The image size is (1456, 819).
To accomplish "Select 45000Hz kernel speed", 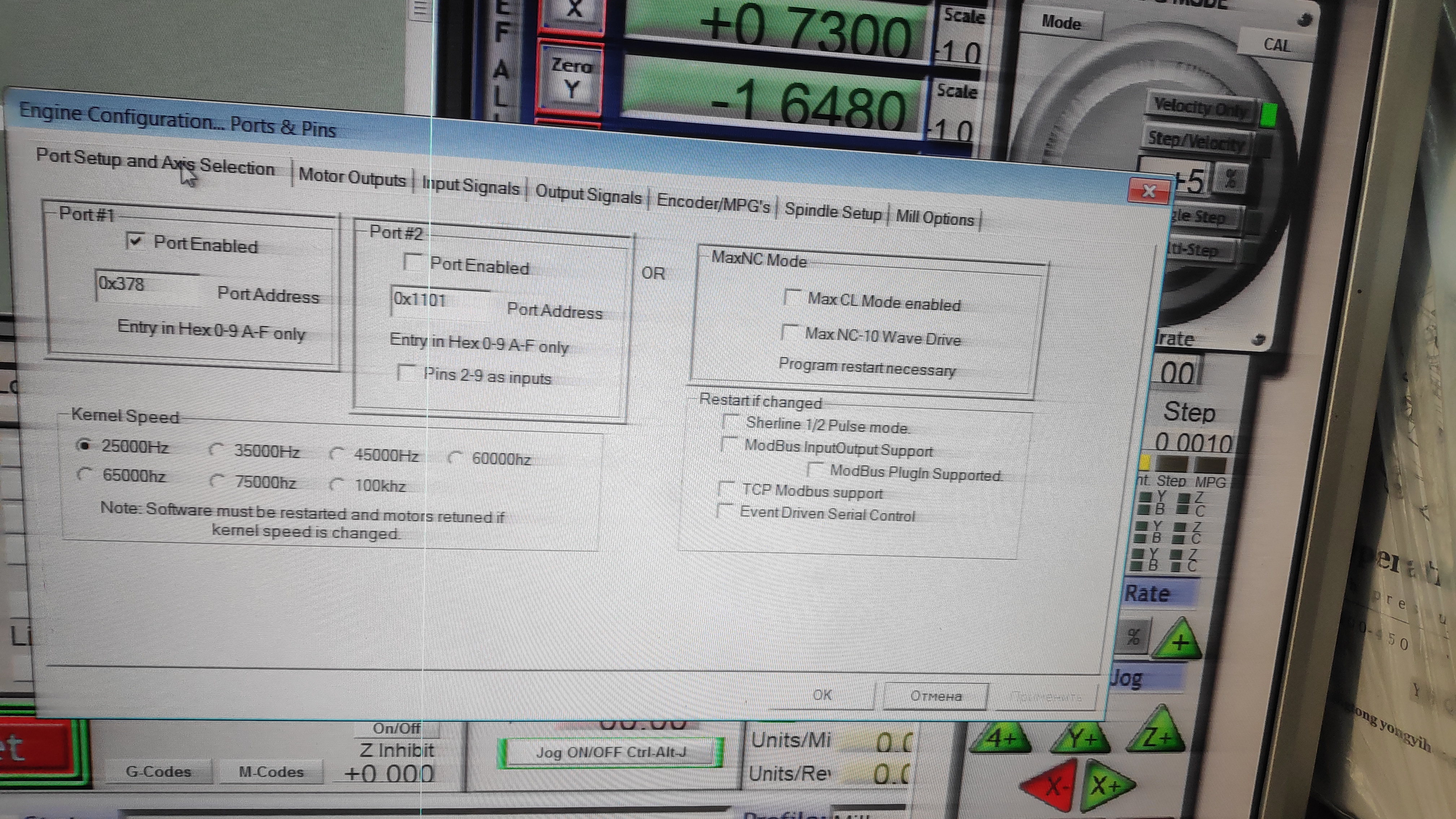I will (x=337, y=454).
